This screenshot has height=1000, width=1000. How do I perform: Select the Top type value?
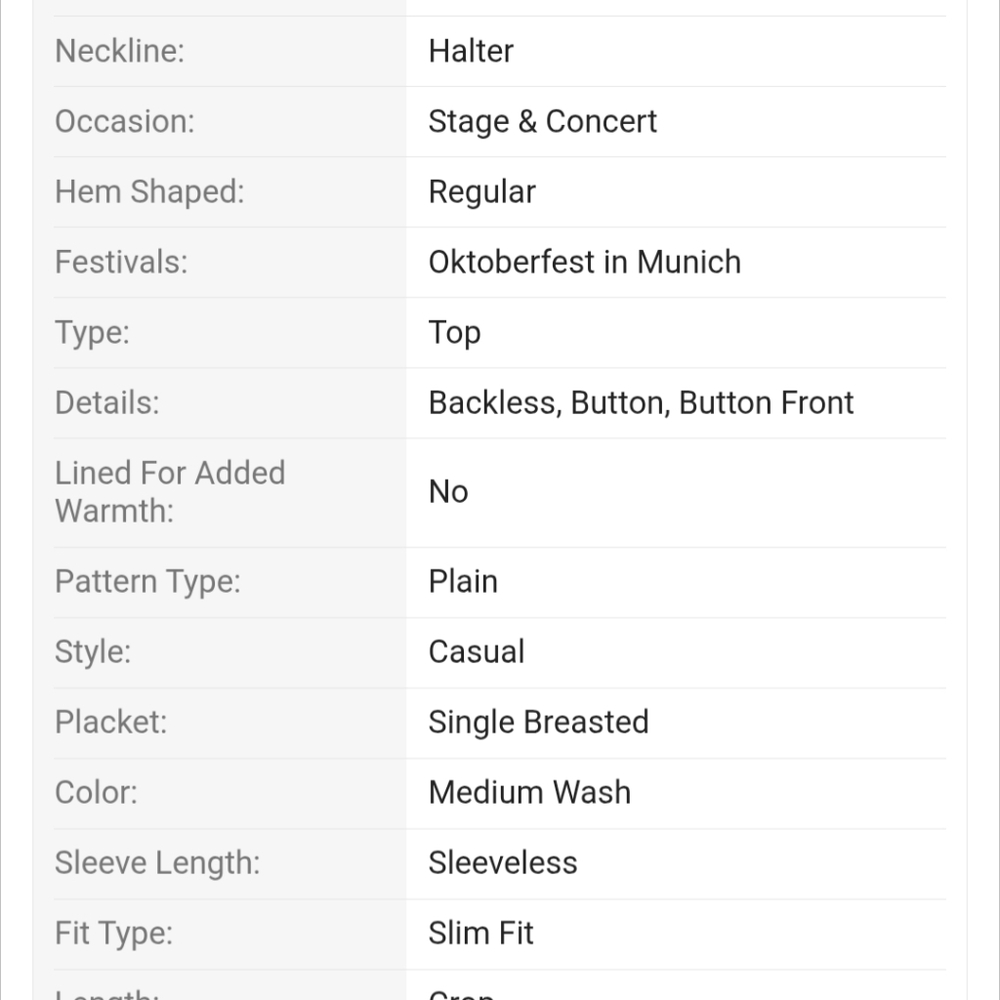tap(455, 333)
